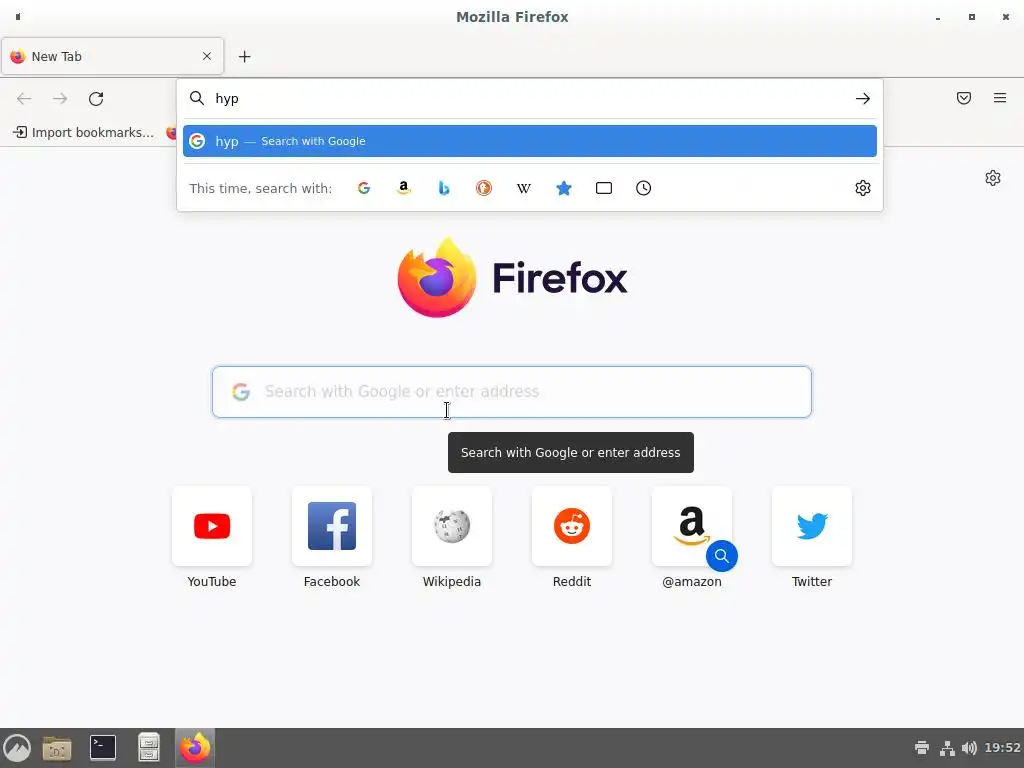This screenshot has width=1024, height=768.
Task: Launch terminal from the taskbar
Action: 103,748
